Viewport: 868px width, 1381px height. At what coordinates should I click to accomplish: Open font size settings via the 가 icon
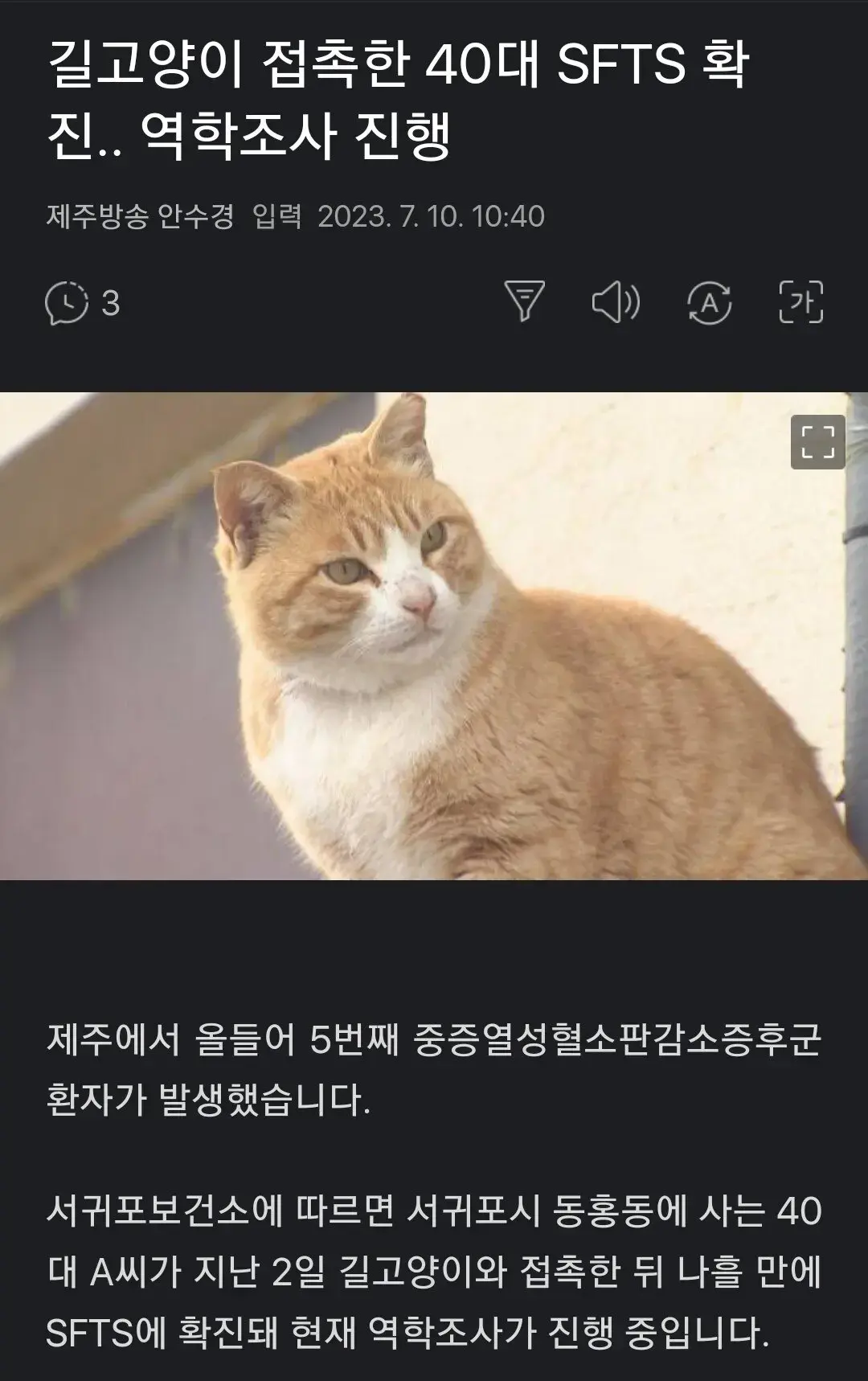[x=801, y=301]
